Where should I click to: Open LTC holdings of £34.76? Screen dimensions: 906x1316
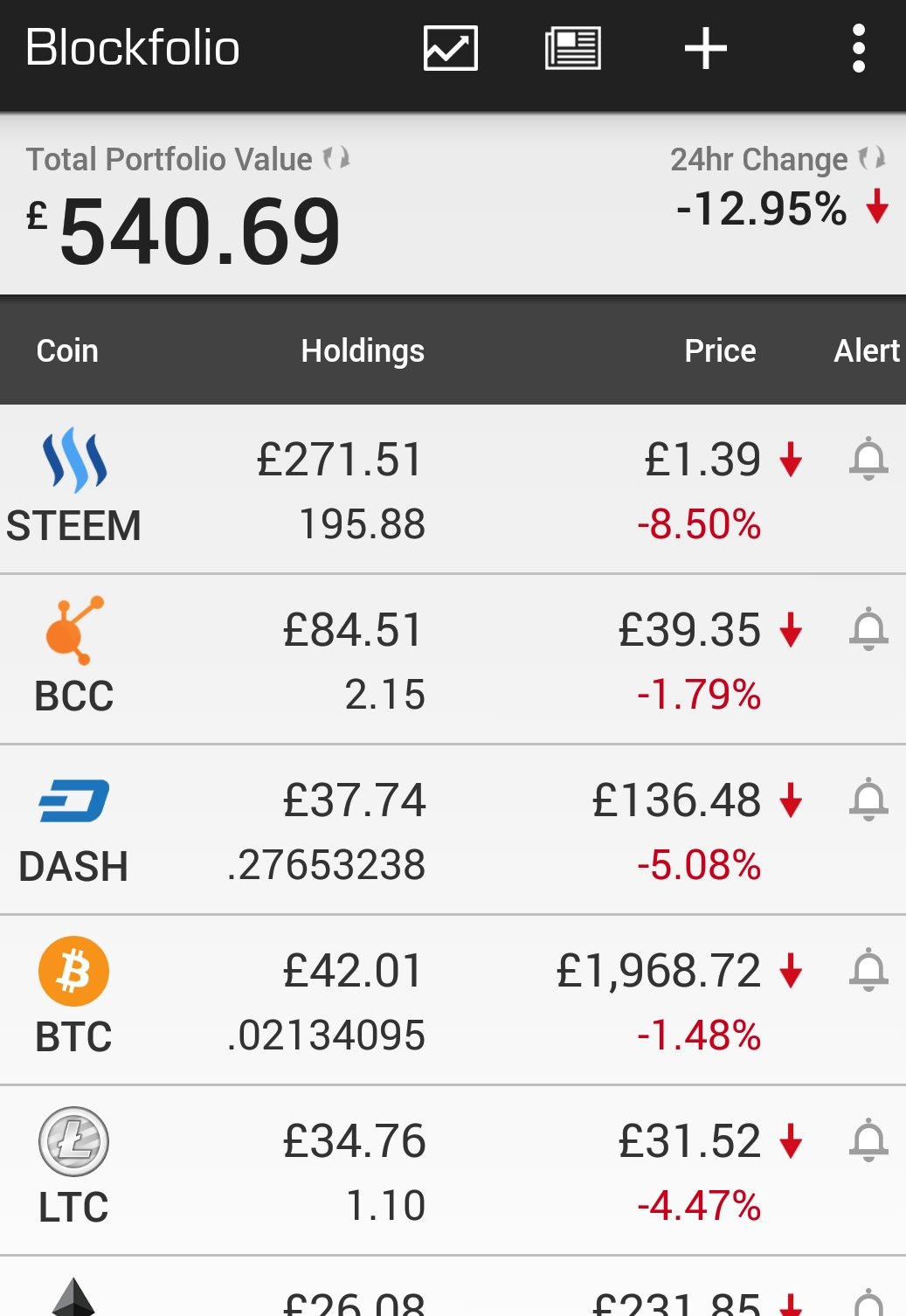[x=354, y=1141]
